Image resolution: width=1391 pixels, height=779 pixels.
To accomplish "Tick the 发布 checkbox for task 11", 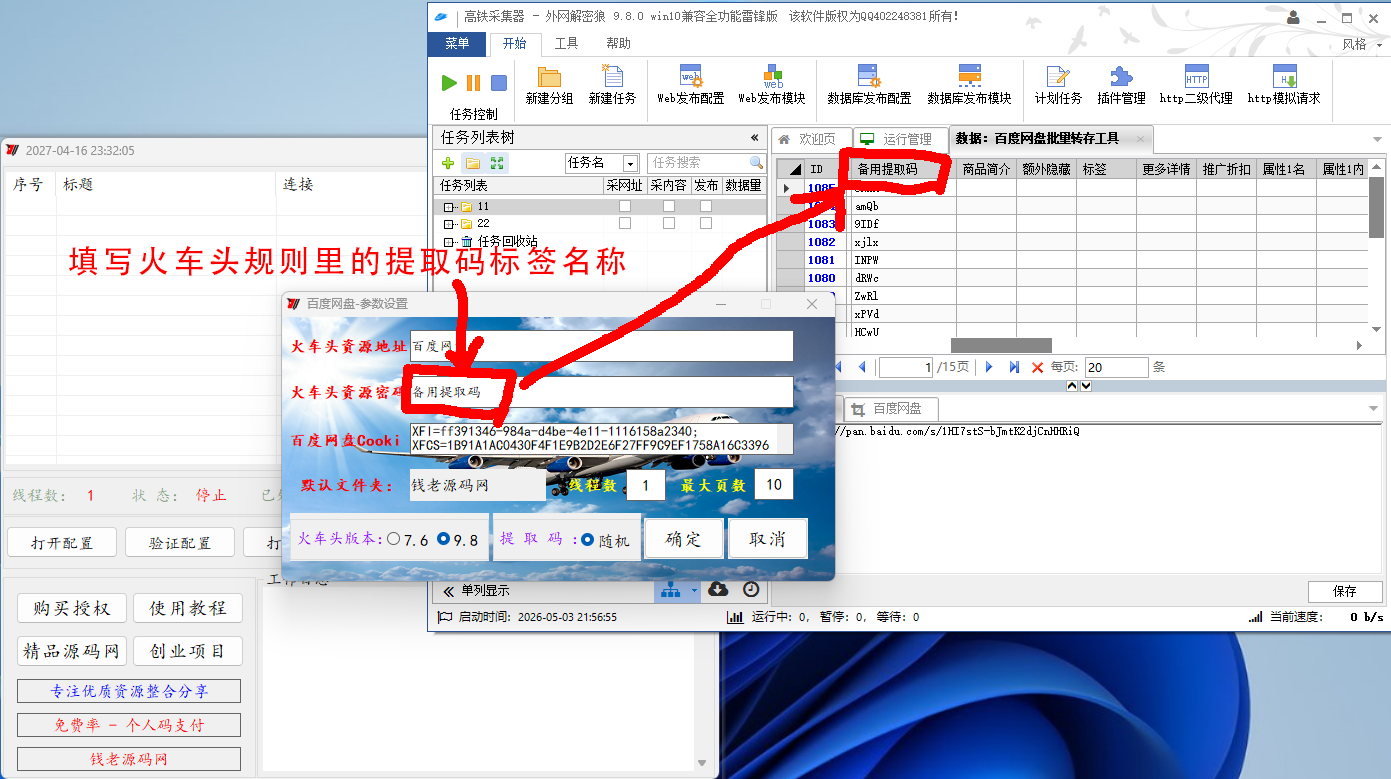I will [706, 206].
